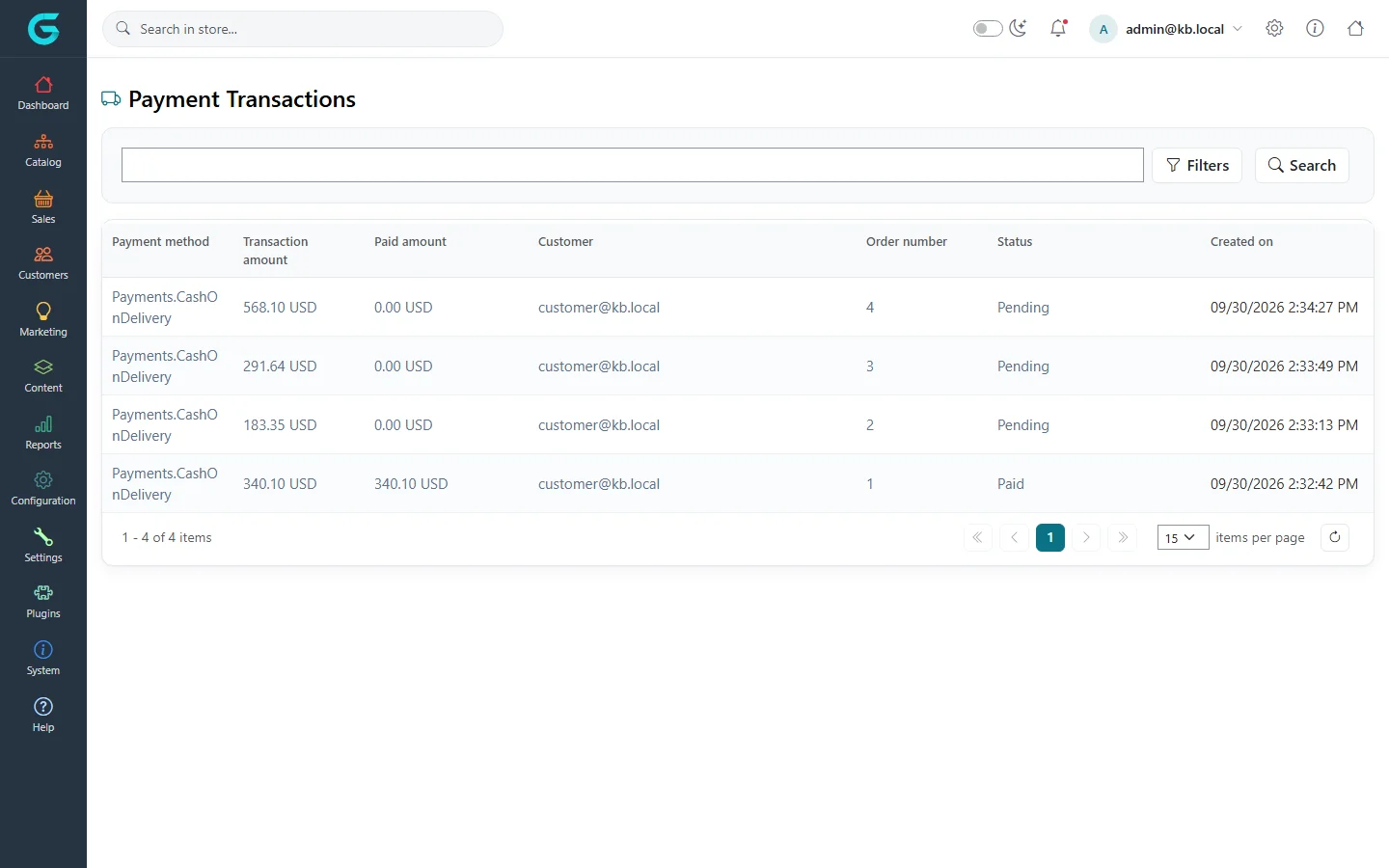
Task: Select the 183.35 USD transaction amount
Action: click(x=280, y=425)
